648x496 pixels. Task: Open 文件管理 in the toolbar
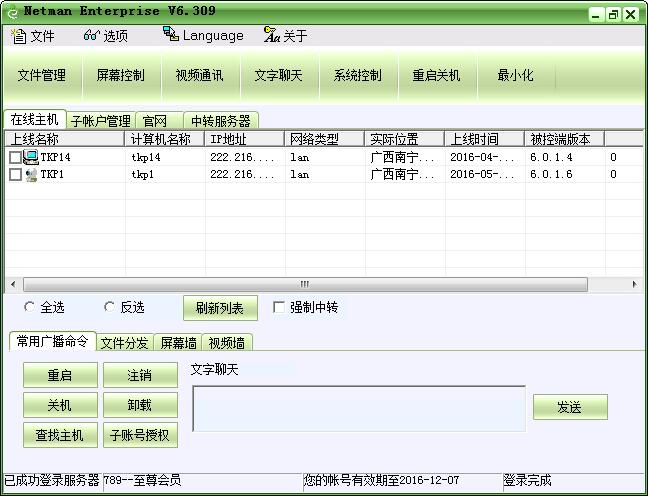click(x=42, y=75)
